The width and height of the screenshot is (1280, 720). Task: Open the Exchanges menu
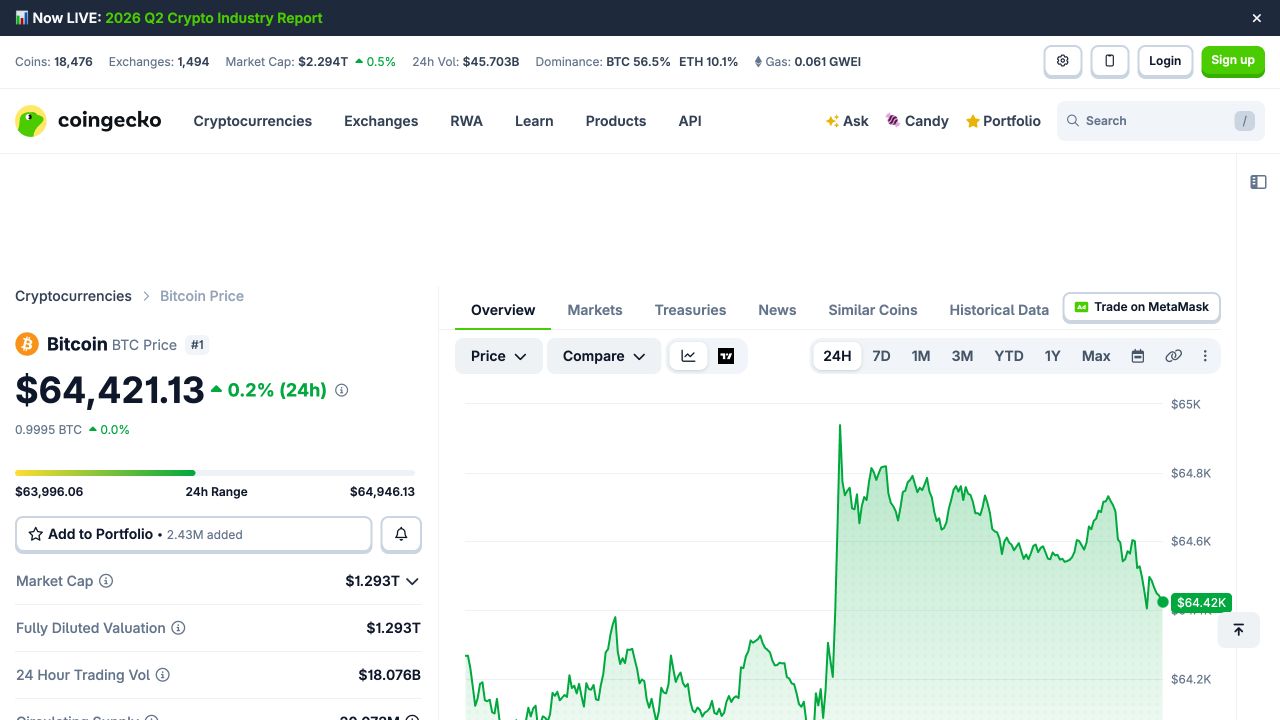click(x=381, y=121)
